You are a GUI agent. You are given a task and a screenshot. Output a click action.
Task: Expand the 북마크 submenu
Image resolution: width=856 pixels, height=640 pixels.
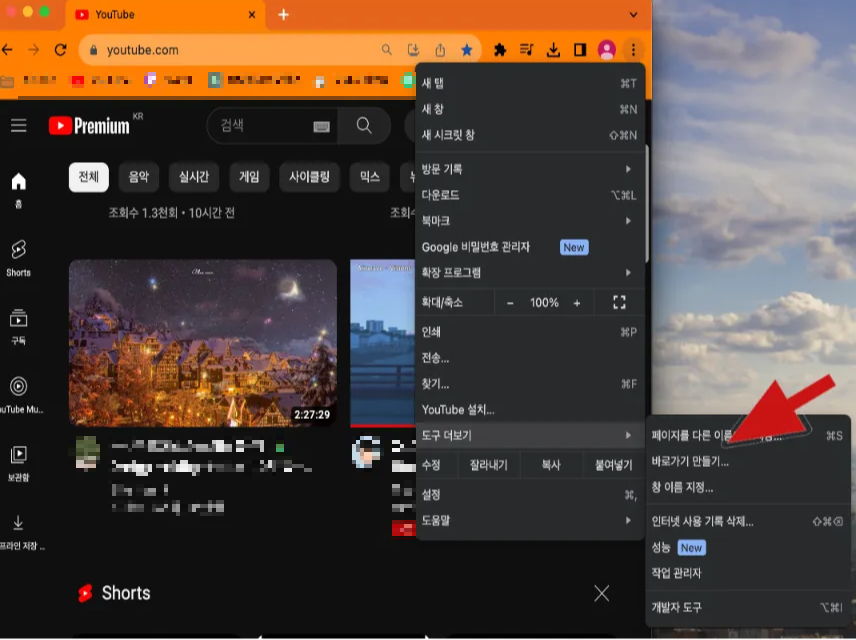[x=530, y=221]
